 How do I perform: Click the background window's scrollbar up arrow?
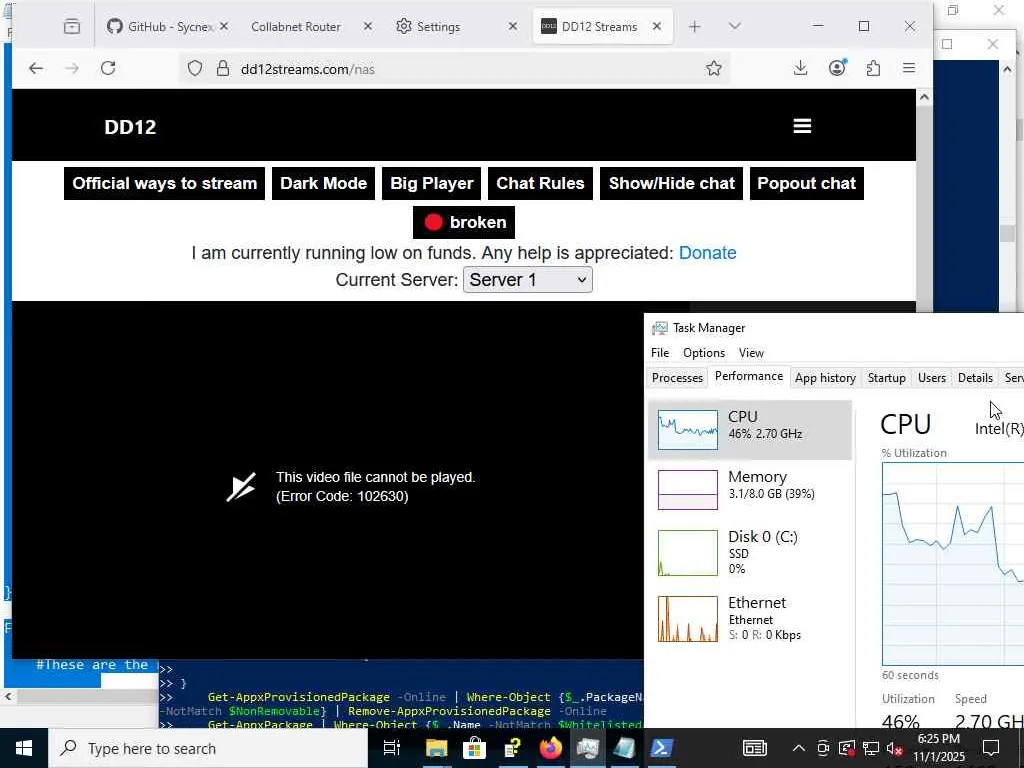coord(1007,69)
